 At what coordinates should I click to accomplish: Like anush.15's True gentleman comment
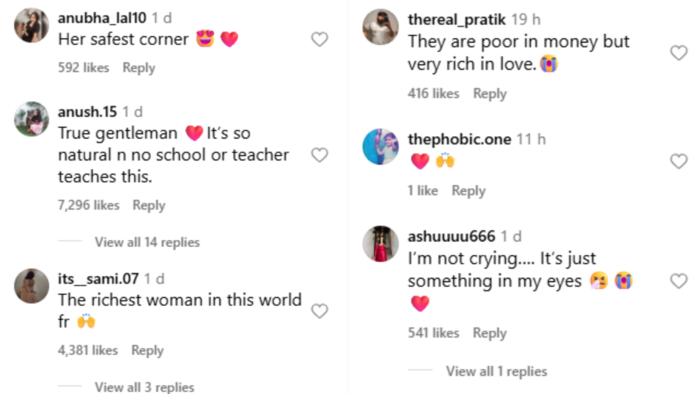pos(320,155)
